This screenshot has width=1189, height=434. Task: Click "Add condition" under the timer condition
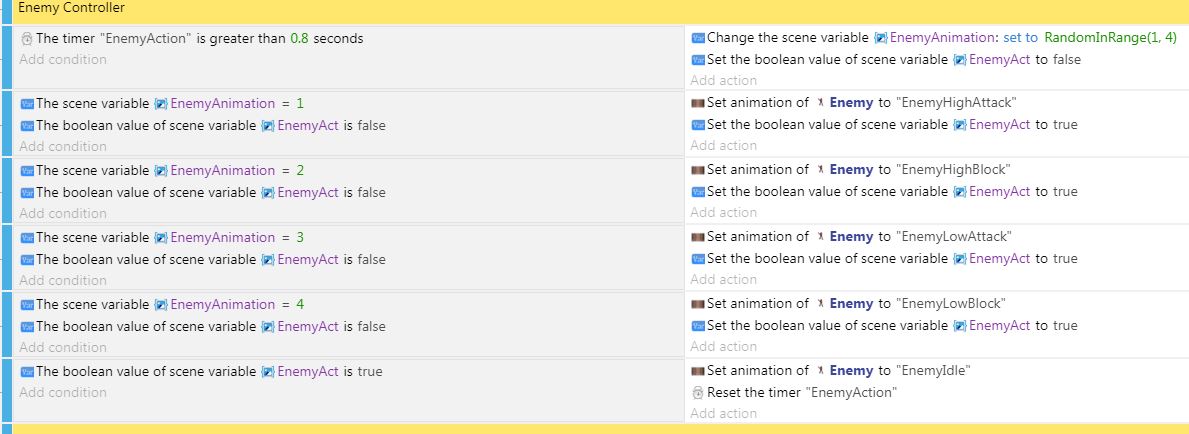point(63,59)
